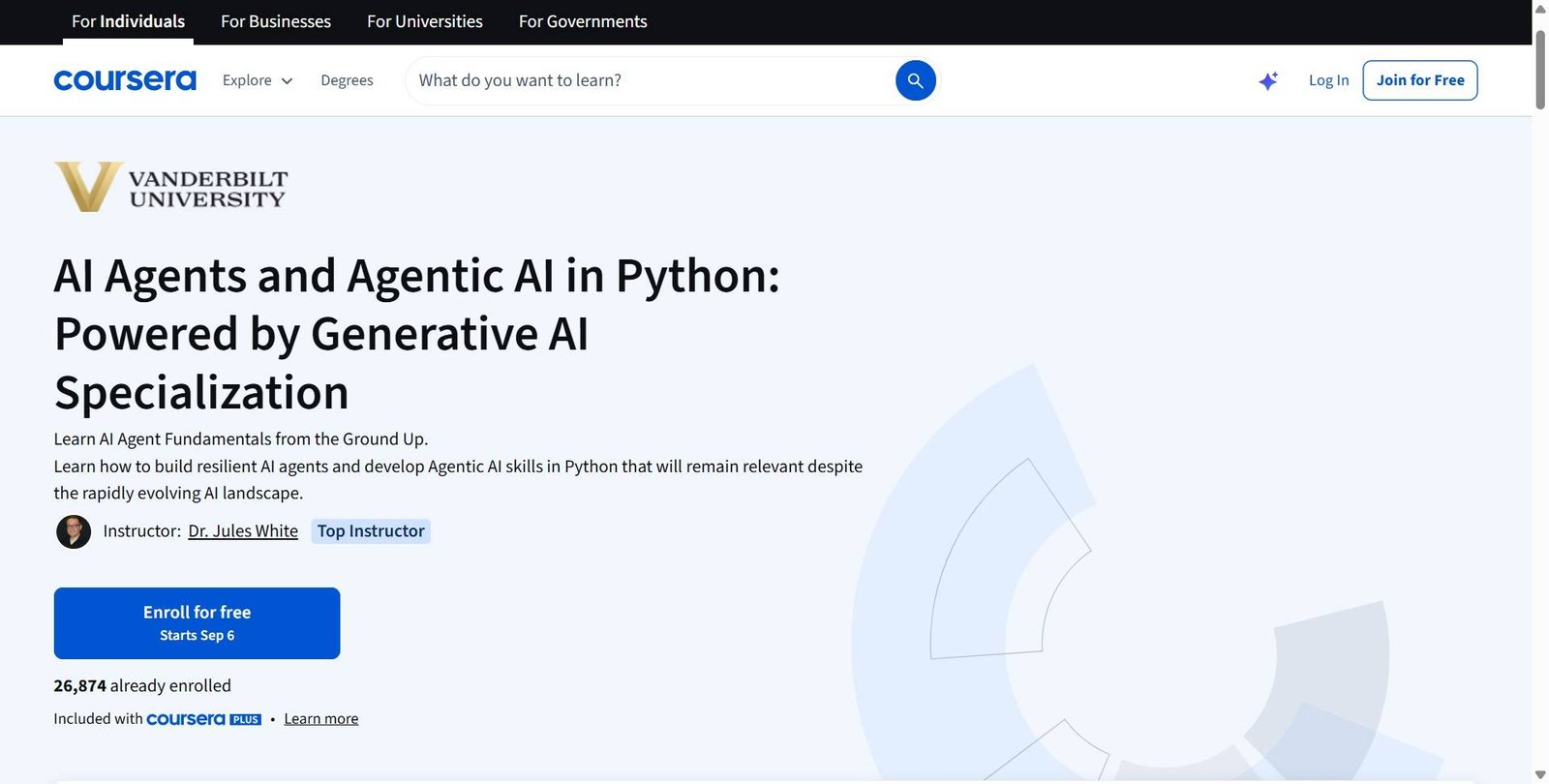1549x784 pixels.
Task: Click Enroll for free button
Action: [197, 623]
